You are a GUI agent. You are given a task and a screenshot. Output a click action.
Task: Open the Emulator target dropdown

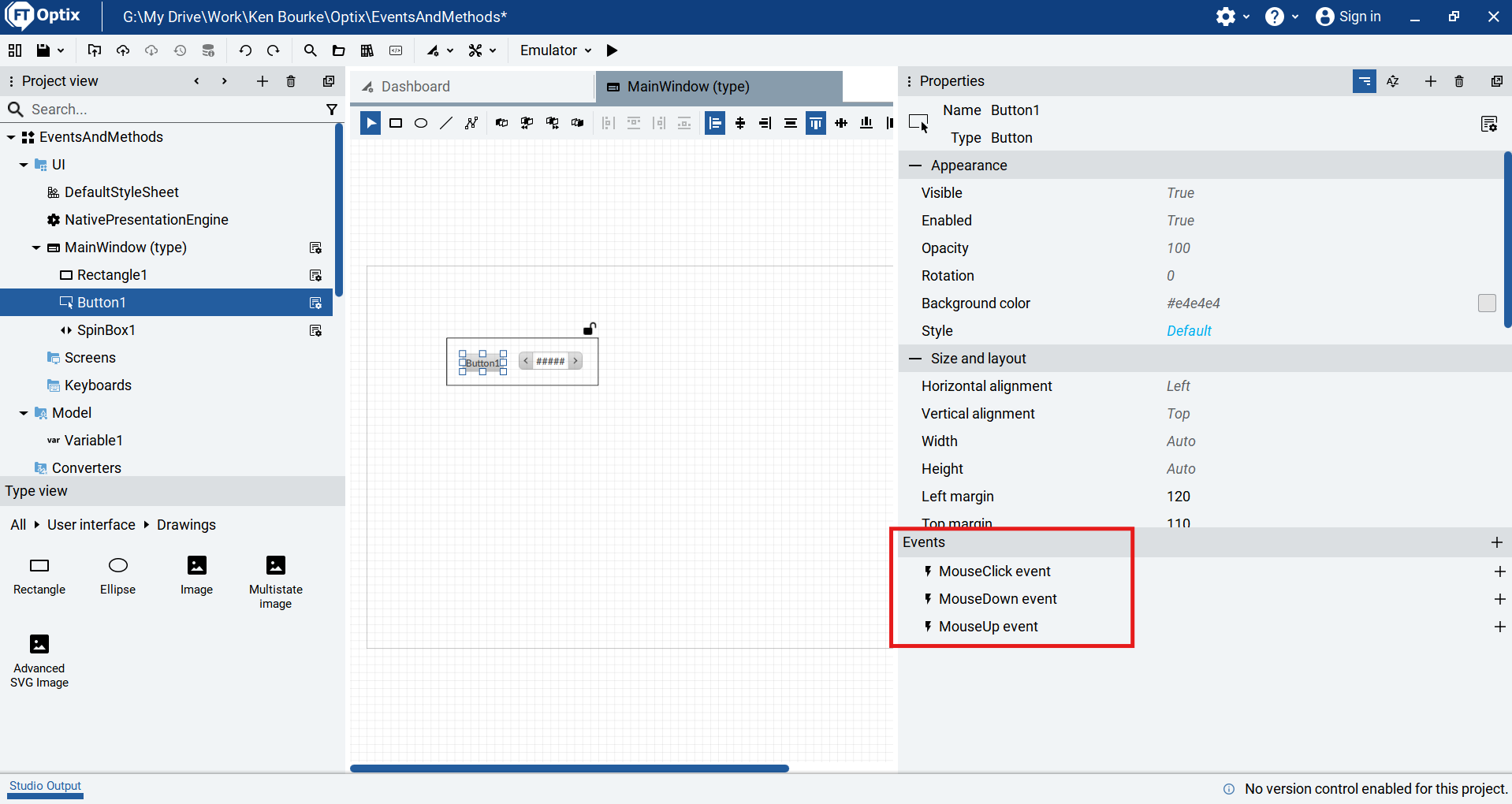coord(556,50)
